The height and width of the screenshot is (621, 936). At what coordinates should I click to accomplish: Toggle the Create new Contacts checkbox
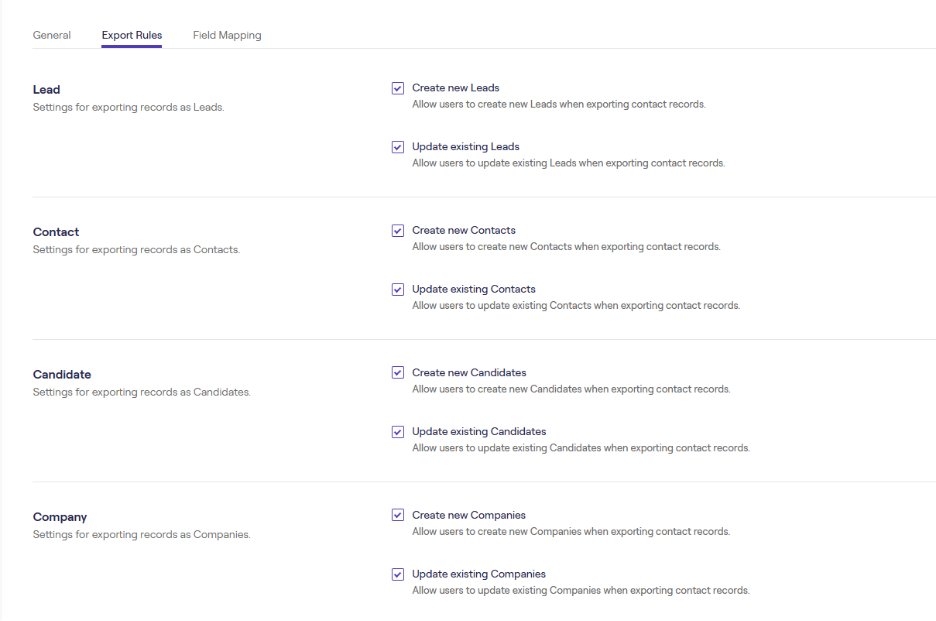click(x=398, y=231)
